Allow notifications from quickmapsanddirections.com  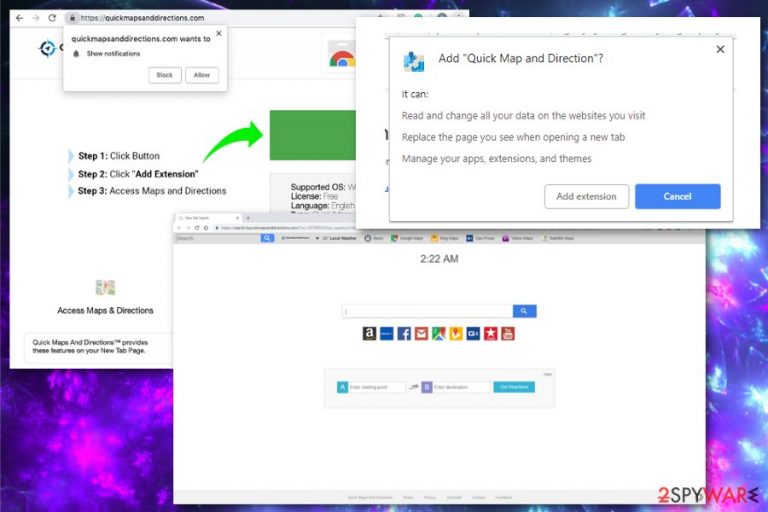[202, 75]
